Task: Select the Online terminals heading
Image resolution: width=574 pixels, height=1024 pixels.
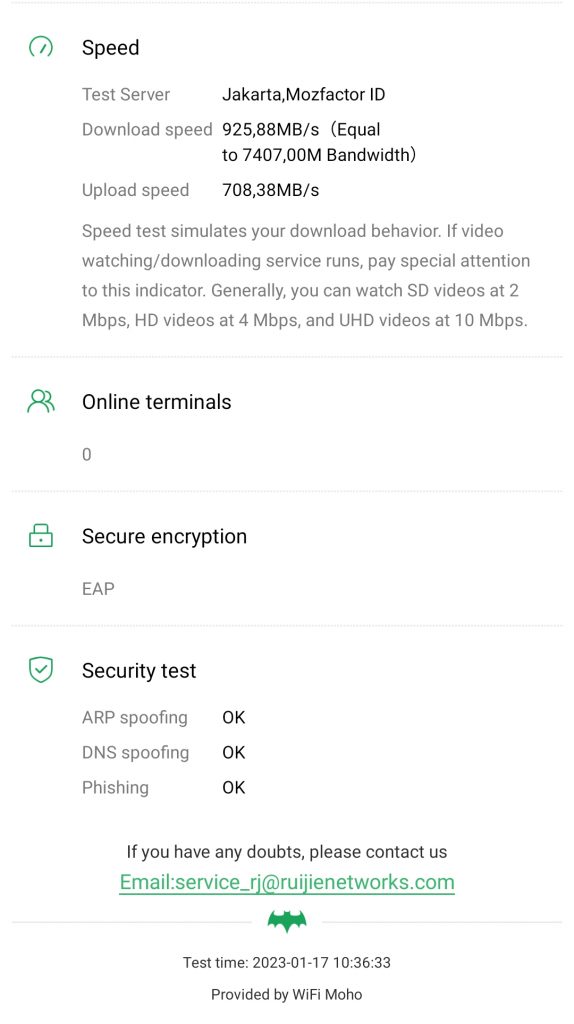Action: pos(157,402)
